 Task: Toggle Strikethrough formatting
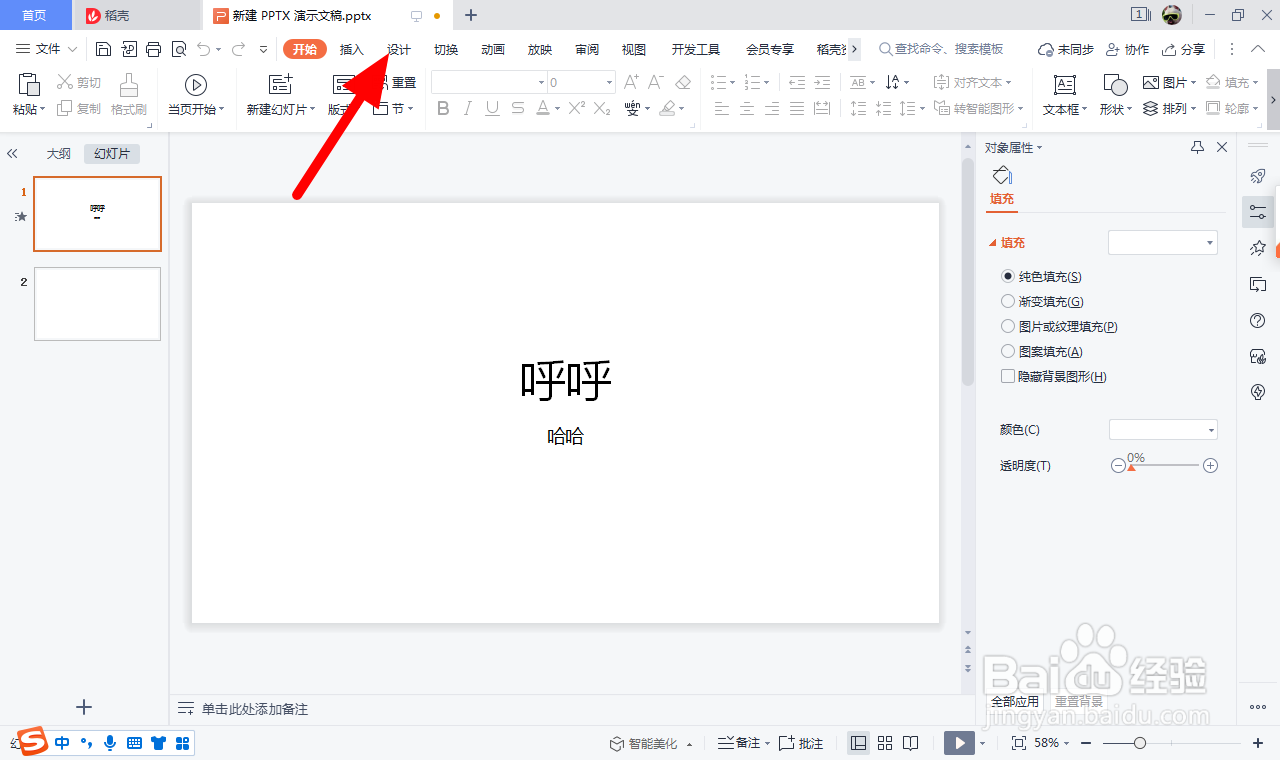(517, 108)
